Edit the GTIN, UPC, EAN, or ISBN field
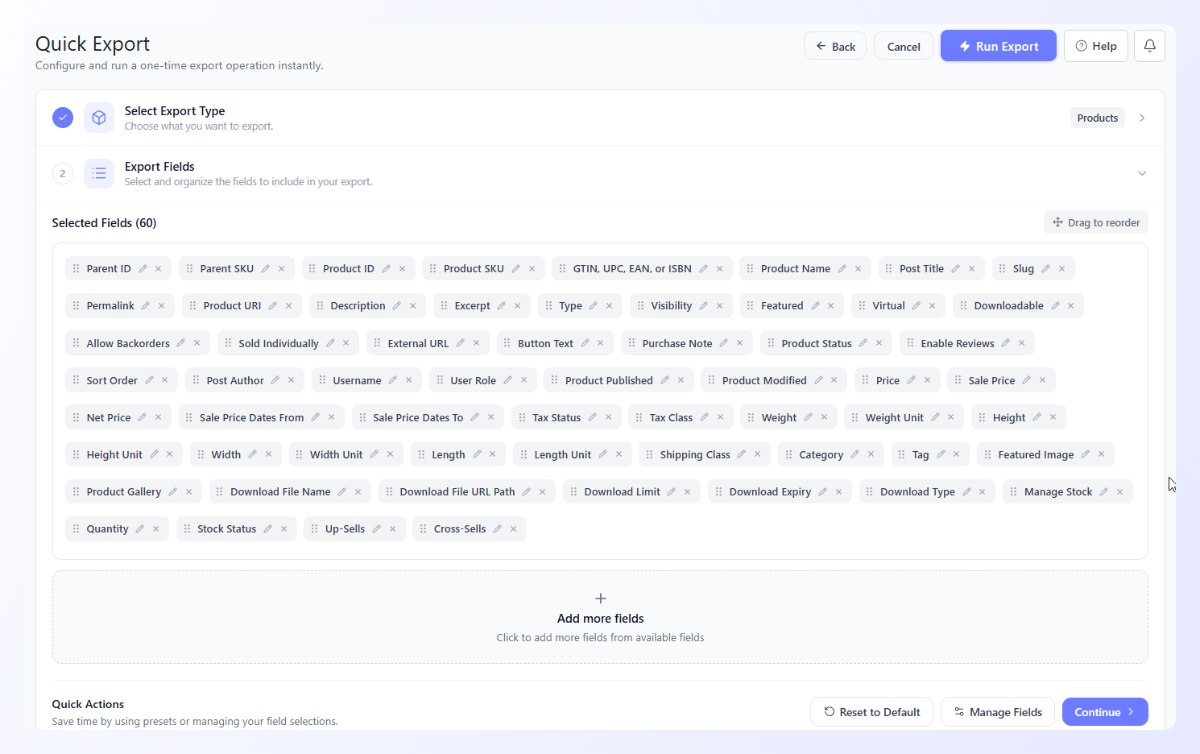Image resolution: width=1200 pixels, height=754 pixels. pyautogui.click(x=703, y=269)
